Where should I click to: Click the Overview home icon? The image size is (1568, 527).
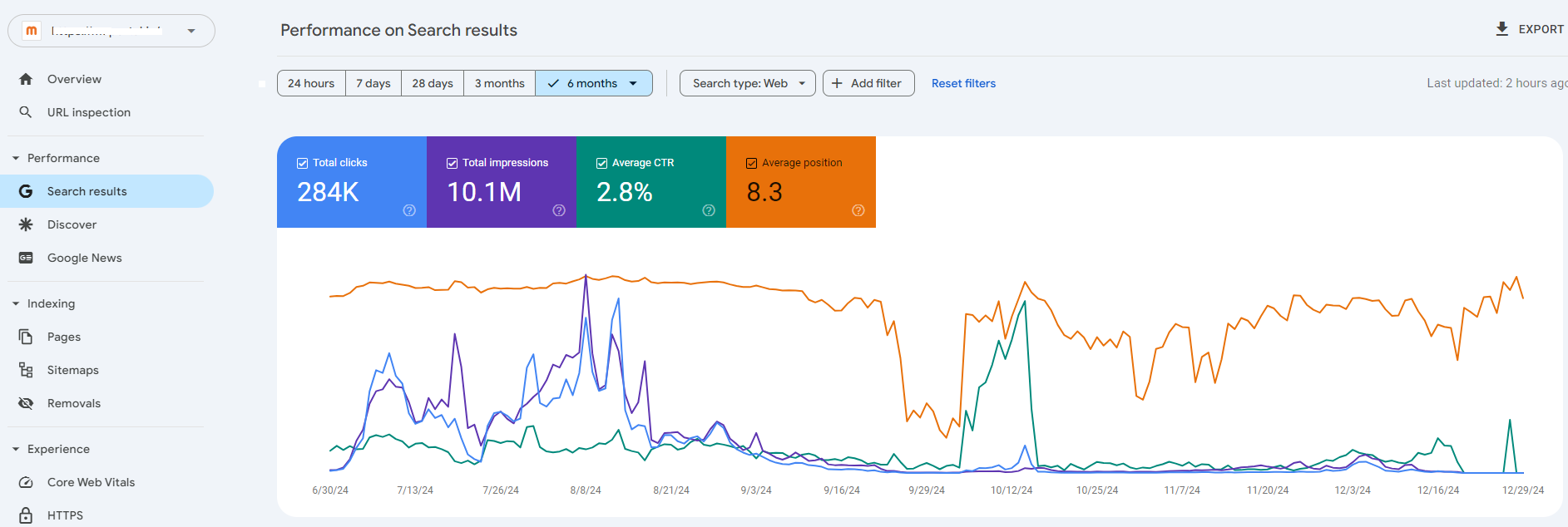pos(26,79)
